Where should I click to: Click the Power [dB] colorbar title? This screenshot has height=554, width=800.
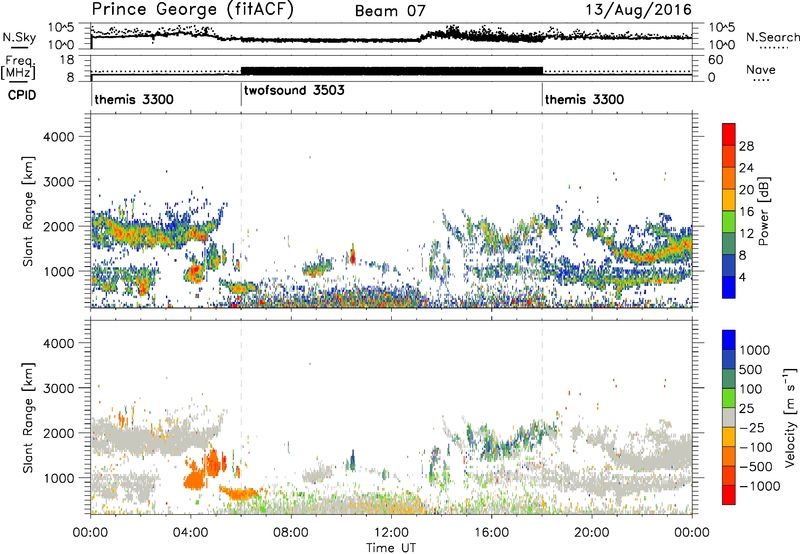[x=763, y=211]
